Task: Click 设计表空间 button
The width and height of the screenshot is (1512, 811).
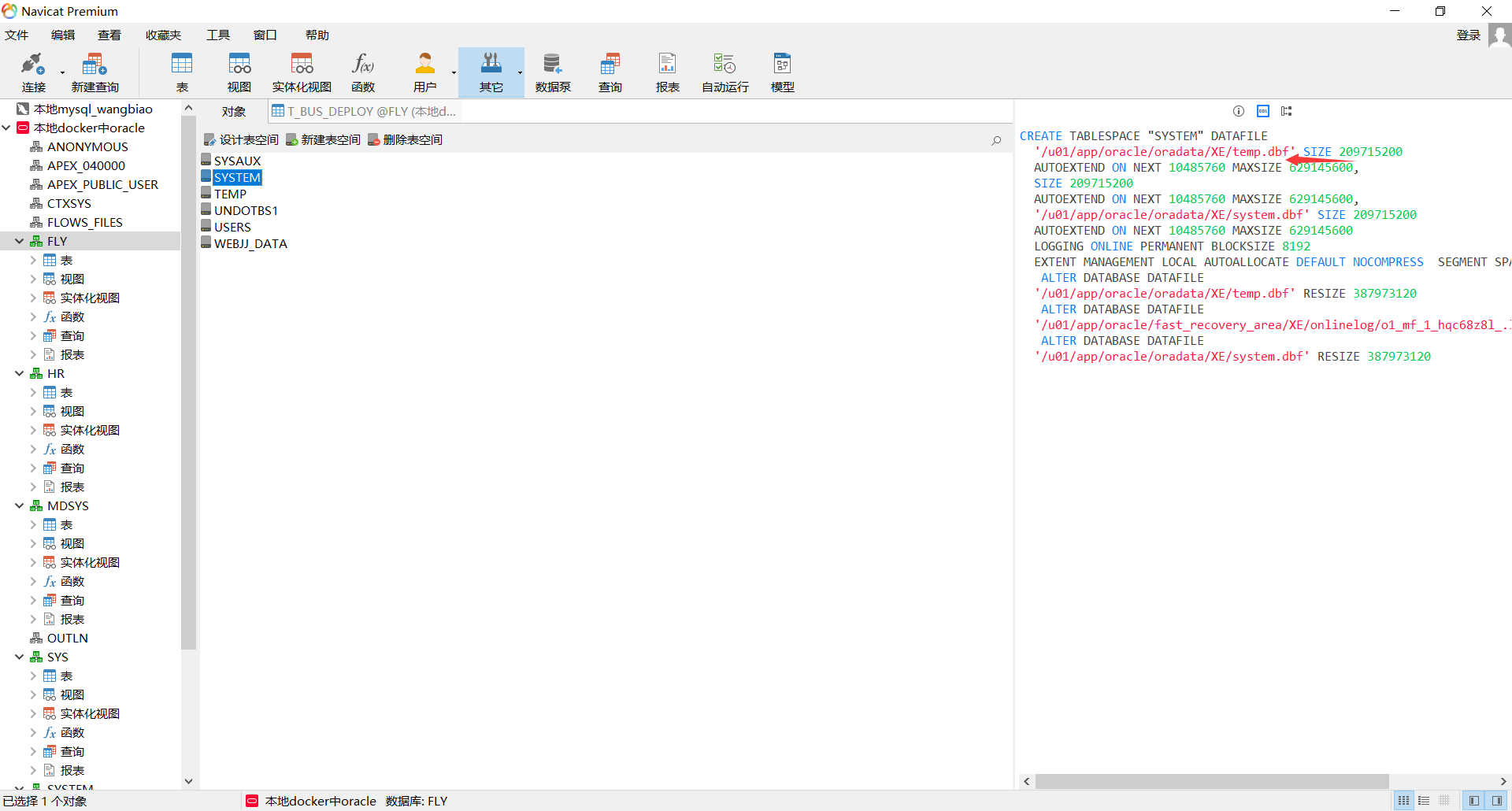Action: [x=242, y=140]
